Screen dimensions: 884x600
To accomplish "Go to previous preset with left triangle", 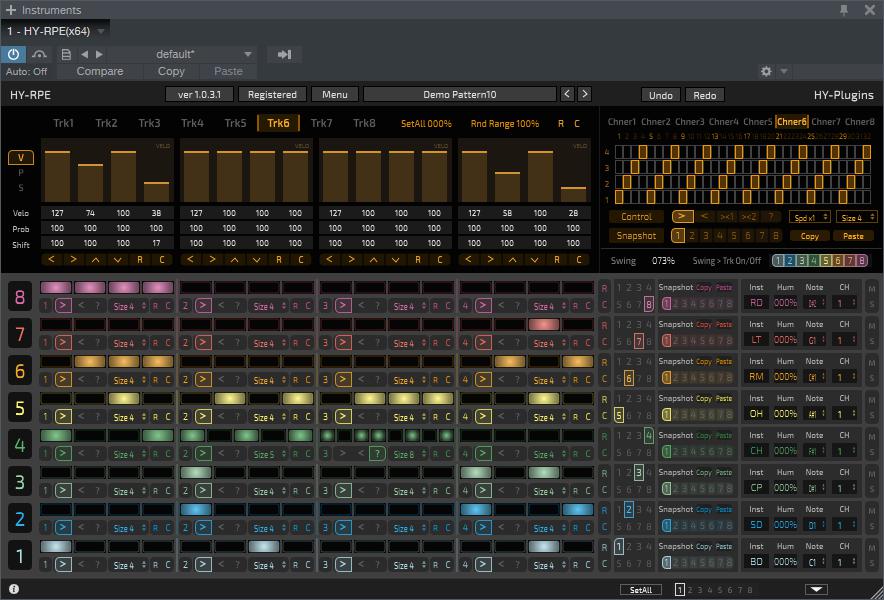I will (x=85, y=54).
